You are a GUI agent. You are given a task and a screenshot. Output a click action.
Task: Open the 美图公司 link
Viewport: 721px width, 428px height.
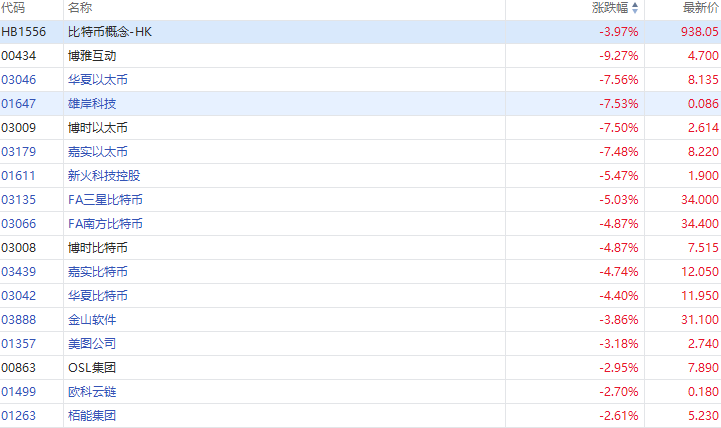click(x=92, y=343)
